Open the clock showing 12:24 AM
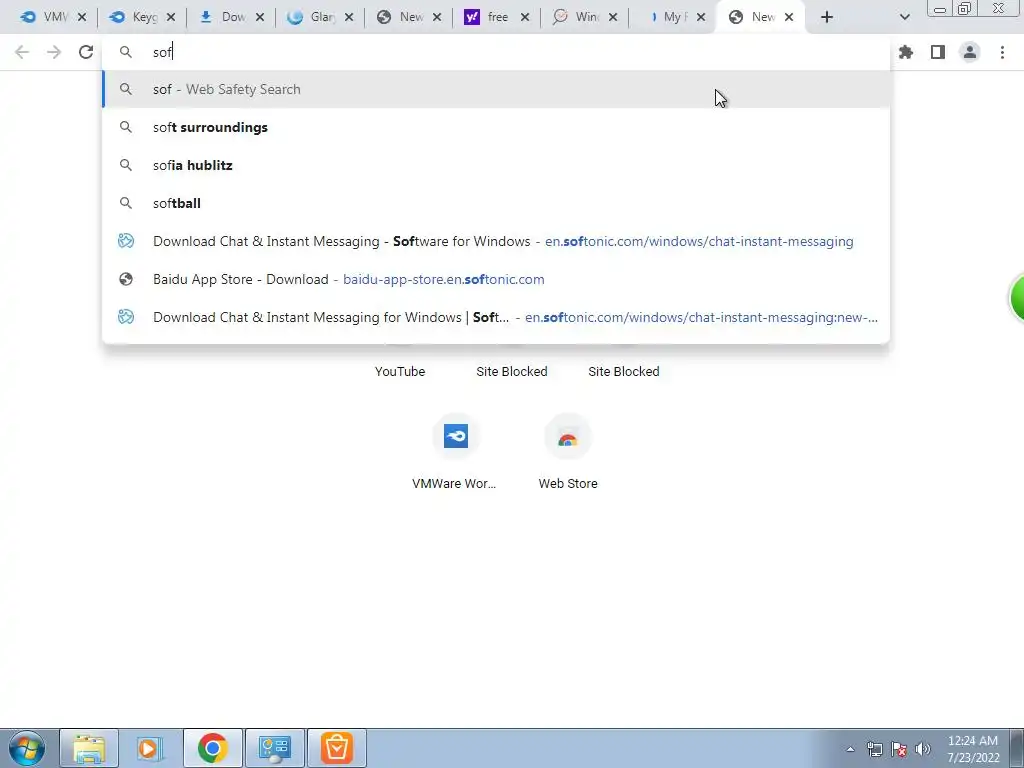1024x768 pixels. pyautogui.click(x=973, y=749)
